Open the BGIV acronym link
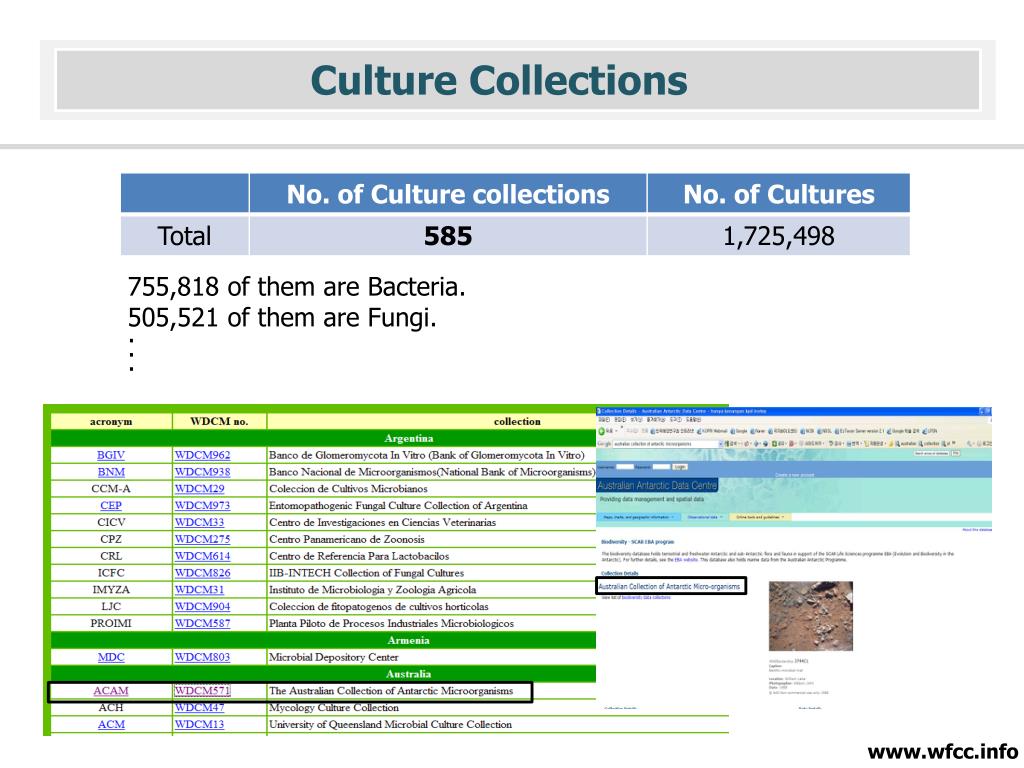The image size is (1024, 768). 110,455
